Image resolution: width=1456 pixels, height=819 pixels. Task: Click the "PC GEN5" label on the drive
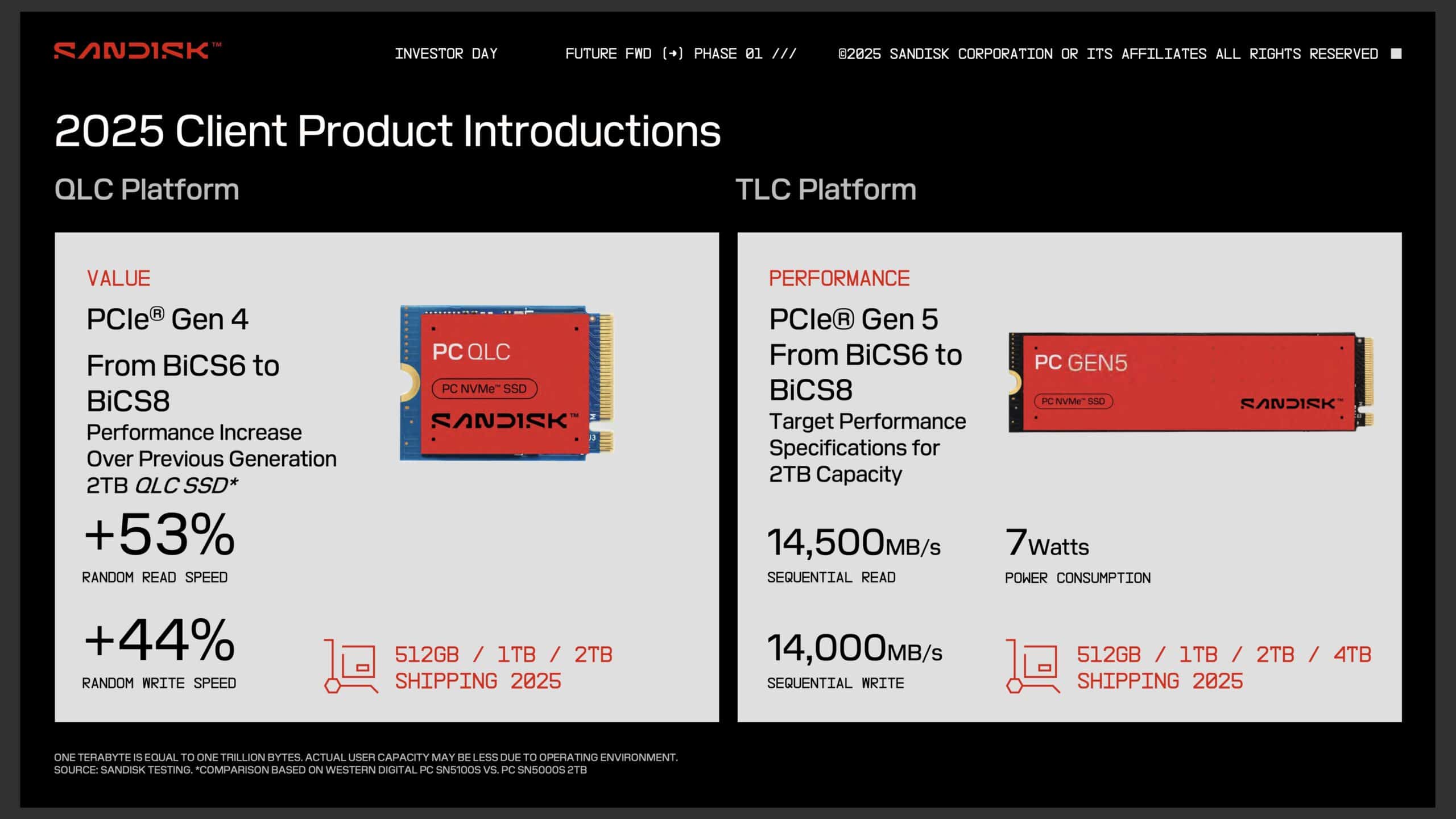pos(1081,363)
